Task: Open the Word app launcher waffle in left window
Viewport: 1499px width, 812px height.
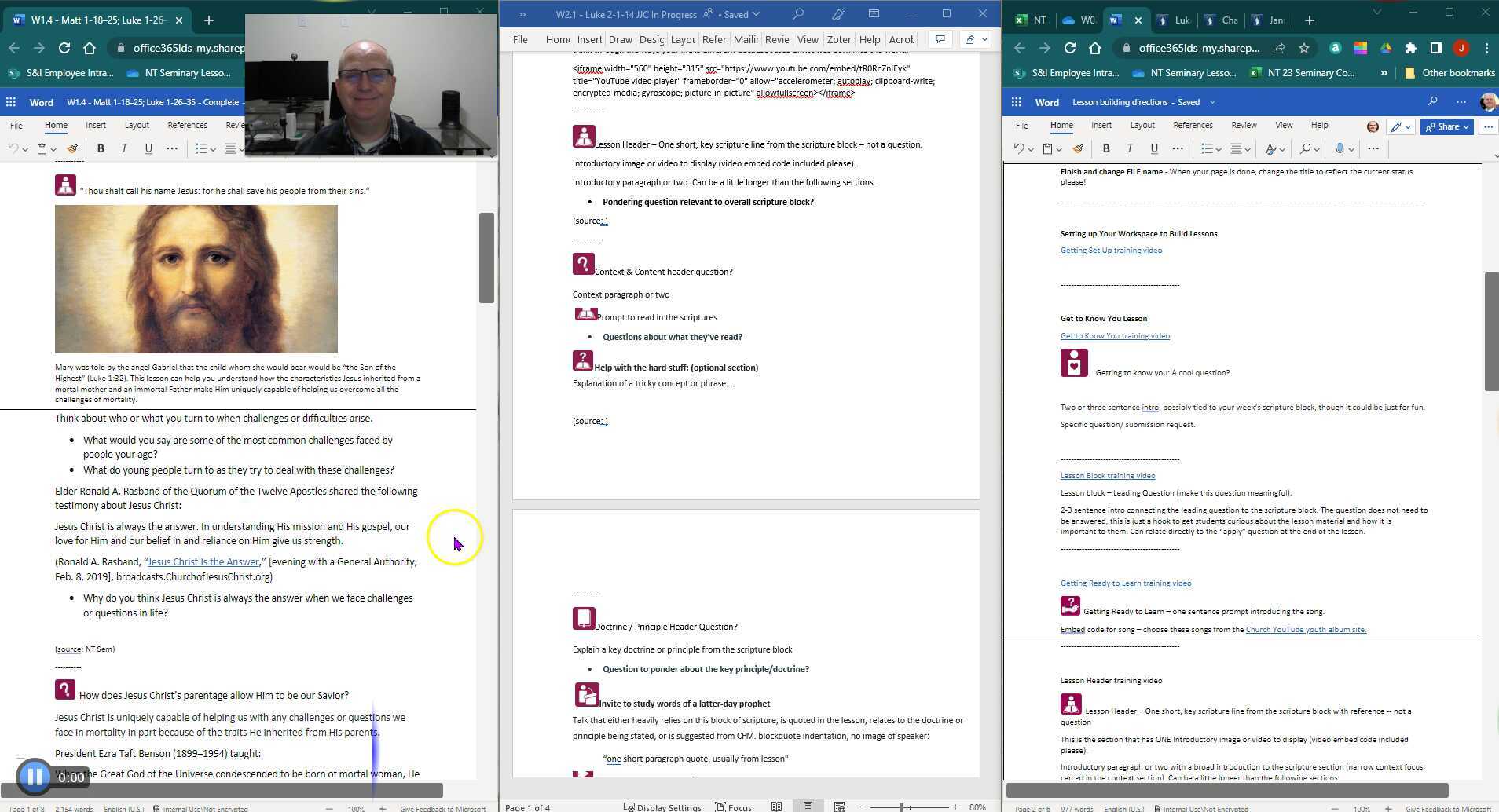Action: pos(11,102)
